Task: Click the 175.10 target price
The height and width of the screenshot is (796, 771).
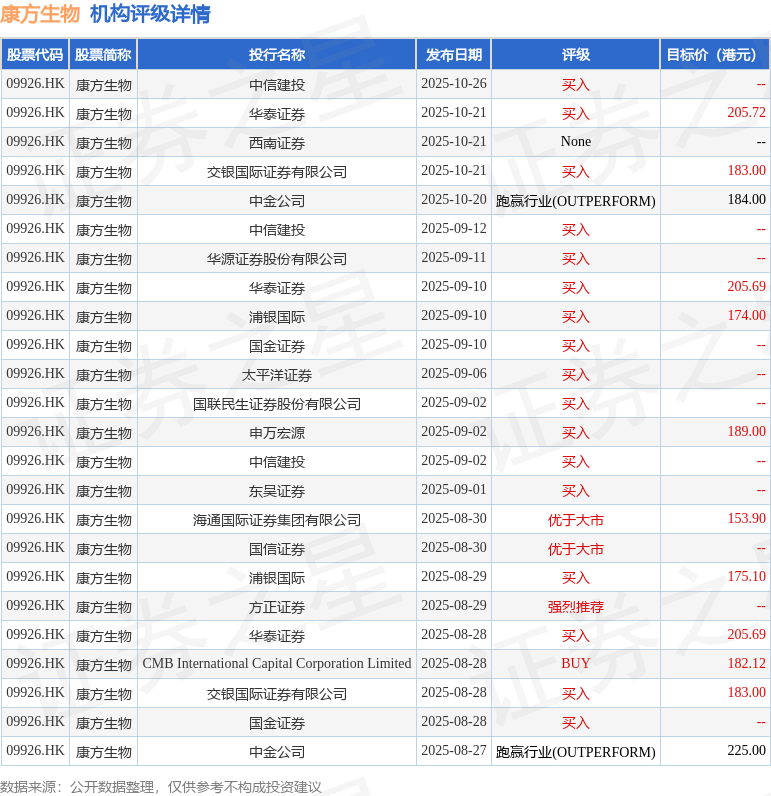Action: tap(746, 576)
